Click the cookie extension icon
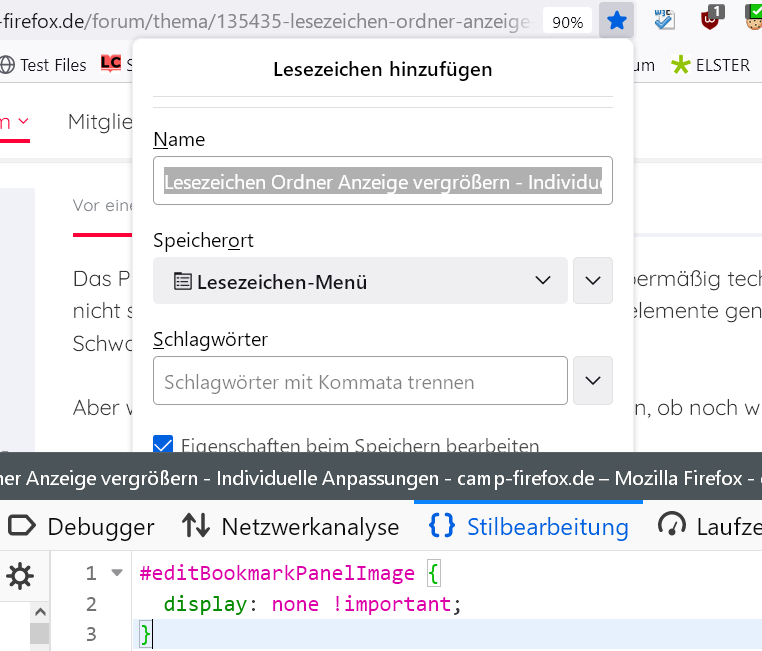 (754, 18)
